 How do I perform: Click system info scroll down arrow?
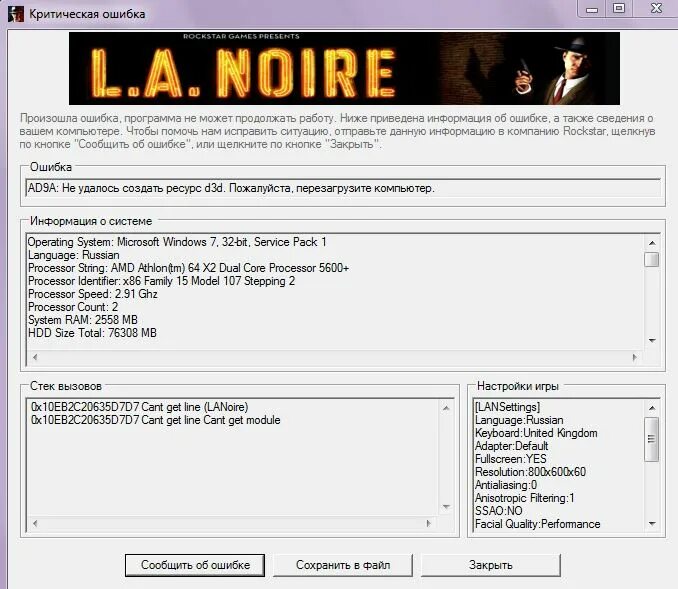[x=652, y=341]
